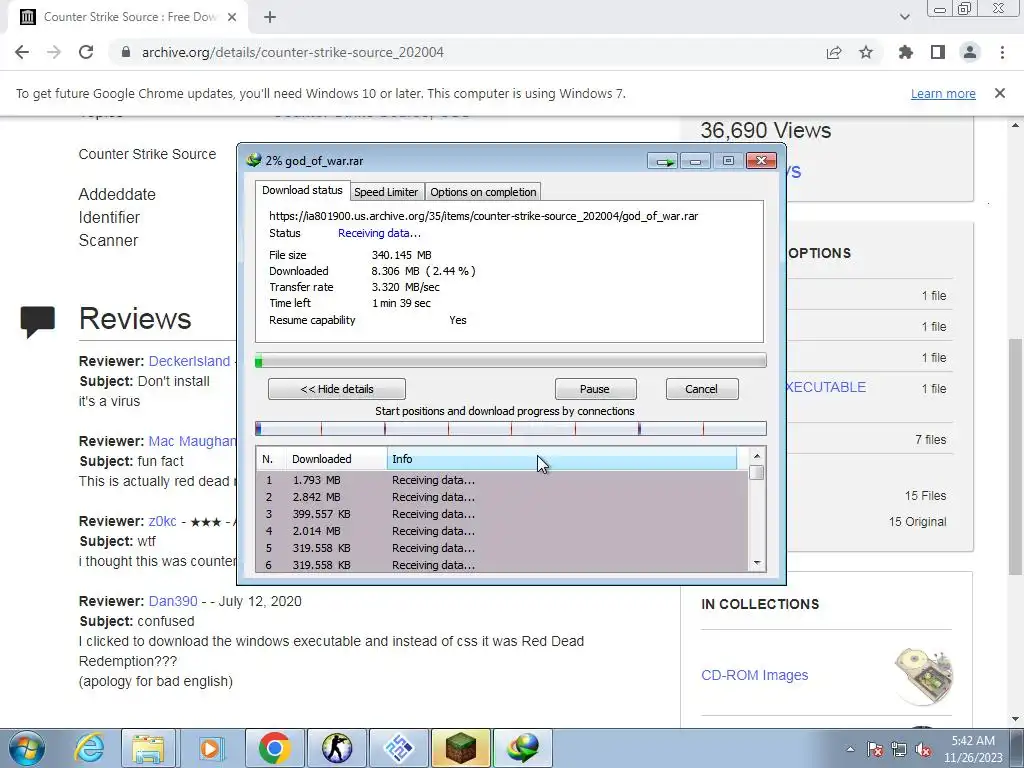The image size is (1024, 768).
Task: Select connection row 2 with 2.842 MB
Action: click(502, 497)
